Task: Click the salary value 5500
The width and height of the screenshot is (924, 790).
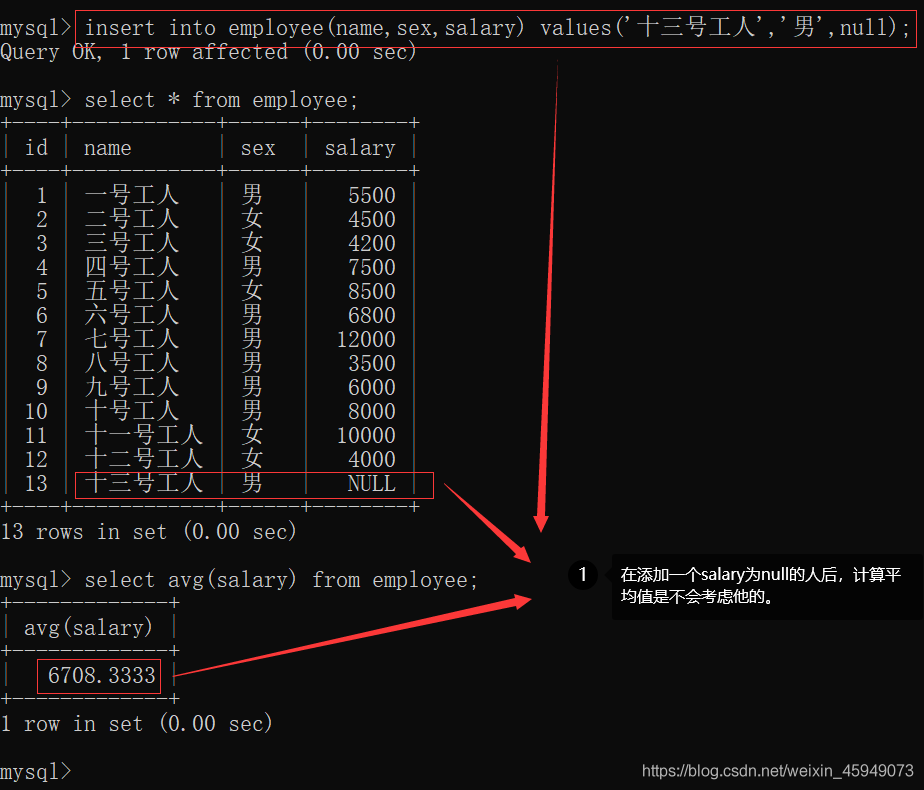Action: (x=372, y=196)
